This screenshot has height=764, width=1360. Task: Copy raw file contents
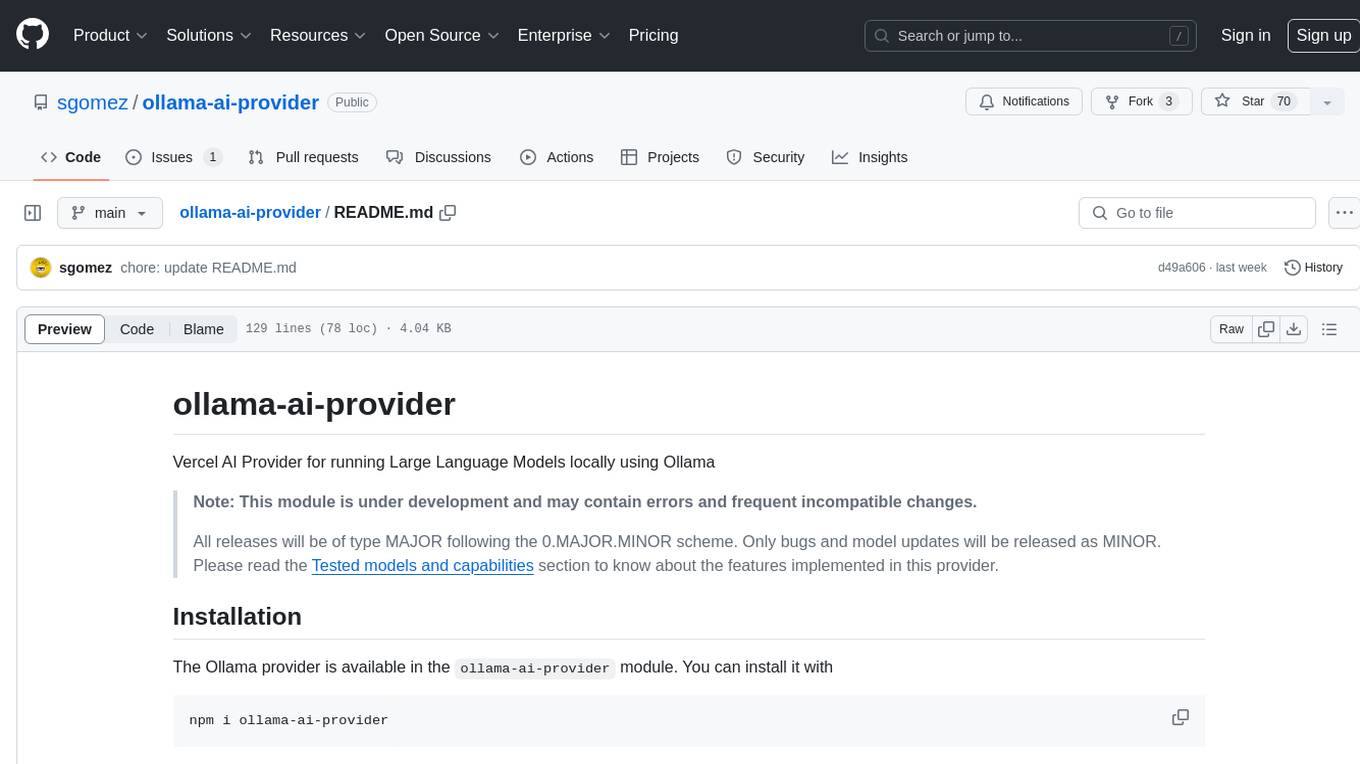tap(1266, 329)
